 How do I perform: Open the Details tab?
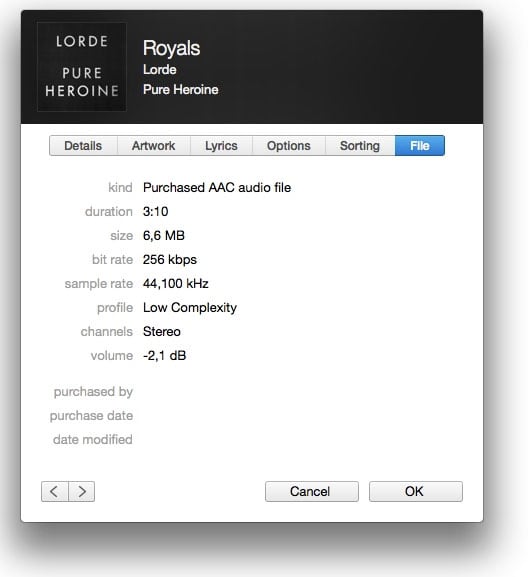click(x=83, y=146)
